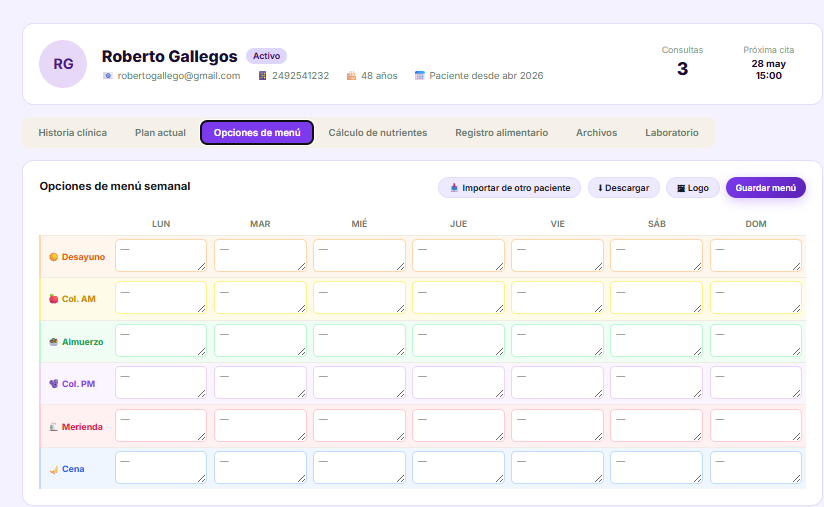Click the Almuerzo field for JUE
The width and height of the screenshot is (824, 507).
[458, 340]
